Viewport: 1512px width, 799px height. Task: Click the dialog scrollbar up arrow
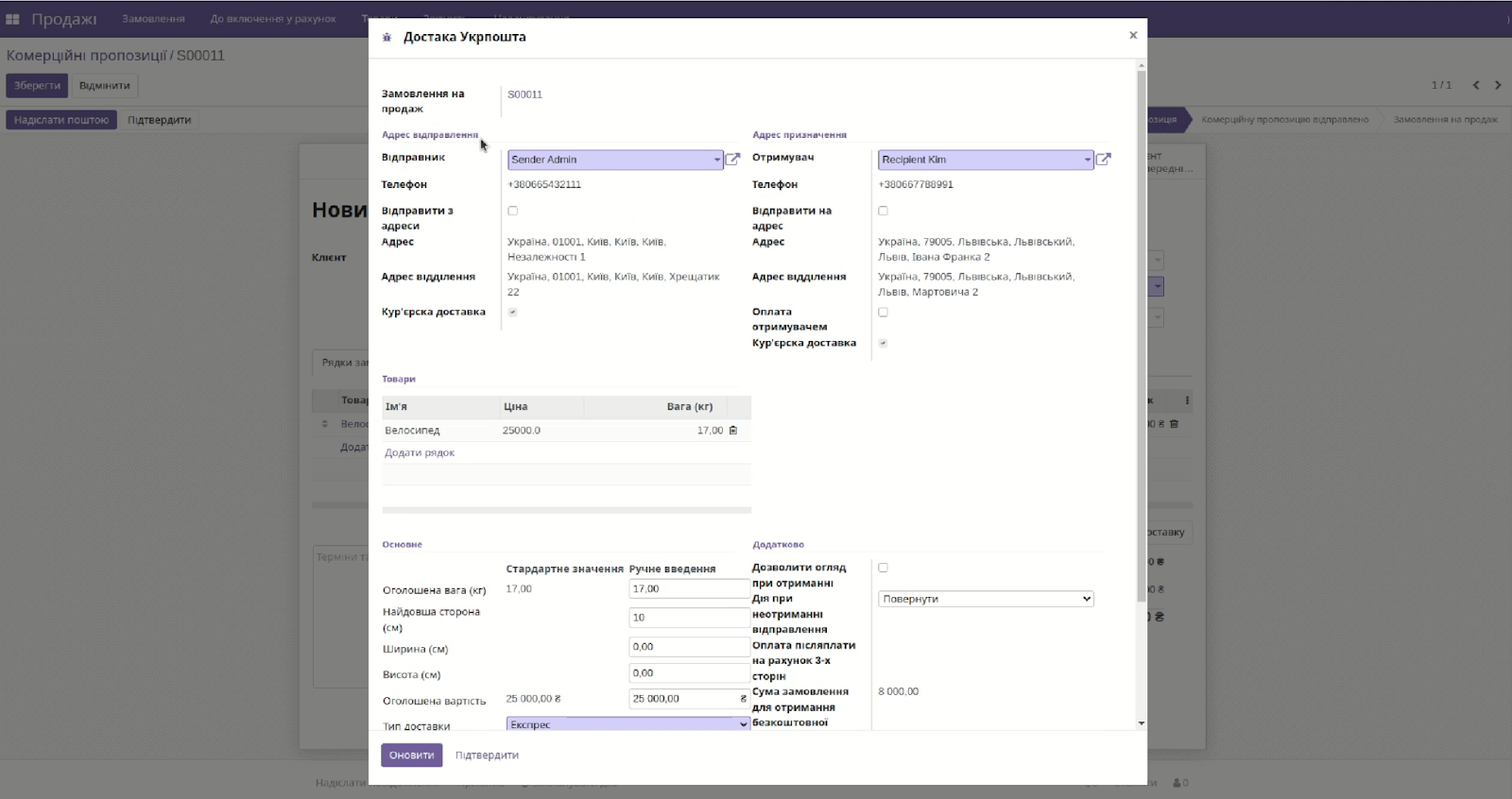[x=1142, y=65]
